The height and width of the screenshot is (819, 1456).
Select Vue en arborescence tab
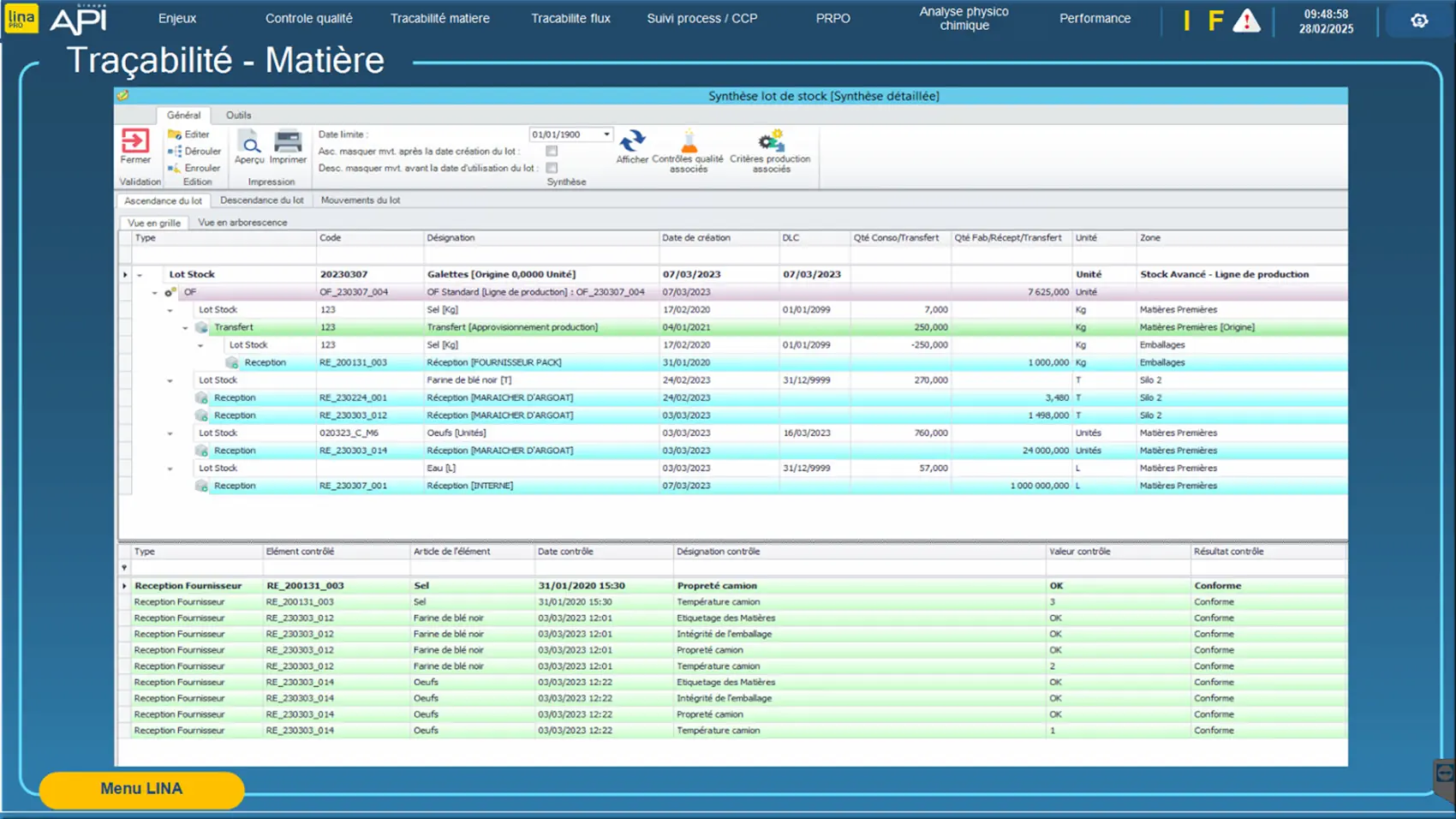point(242,223)
